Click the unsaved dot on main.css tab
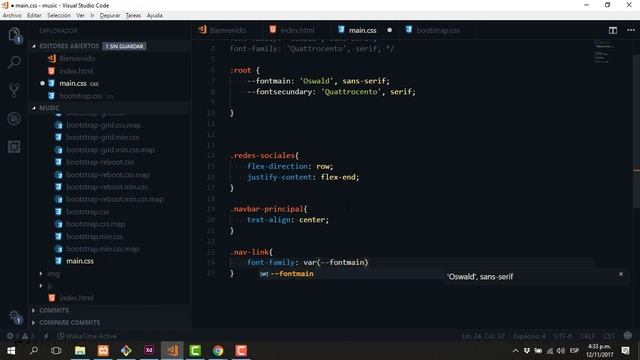640x360 pixels. (389, 30)
